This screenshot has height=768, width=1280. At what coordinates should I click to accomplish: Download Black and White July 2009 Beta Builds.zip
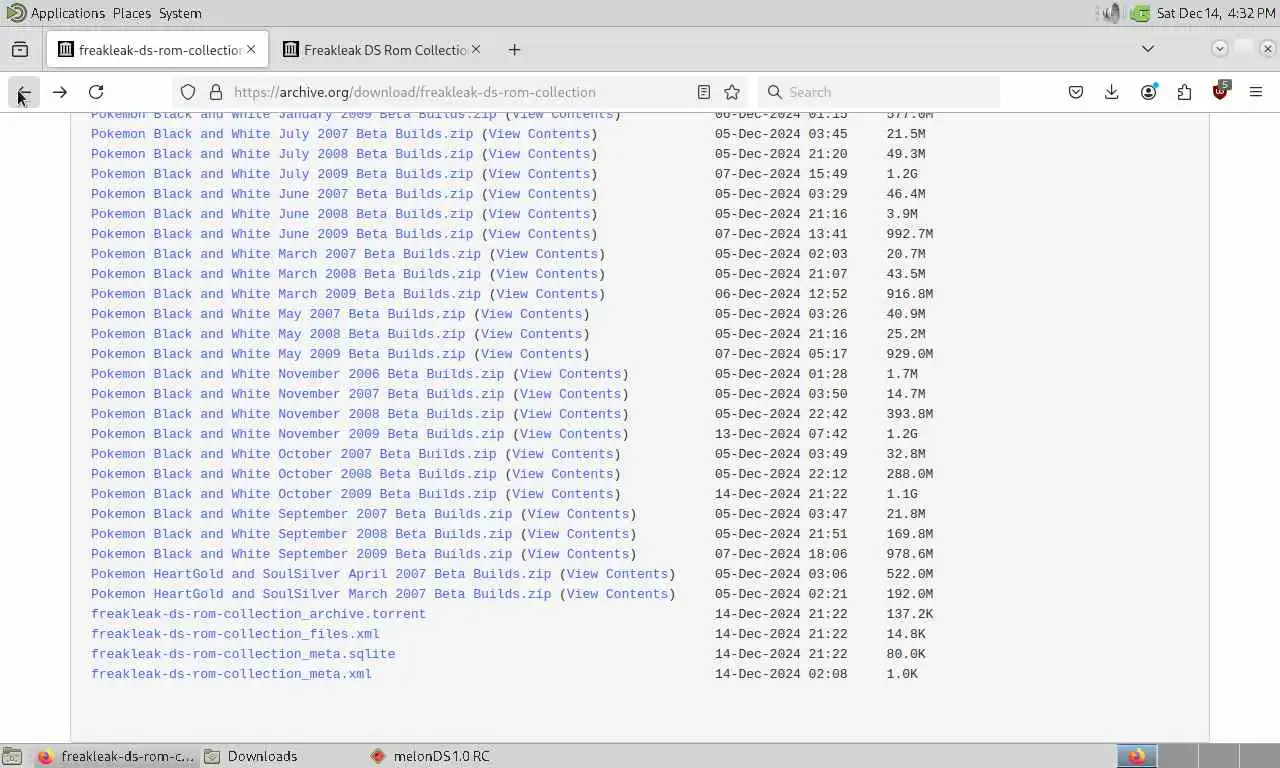click(x=282, y=174)
